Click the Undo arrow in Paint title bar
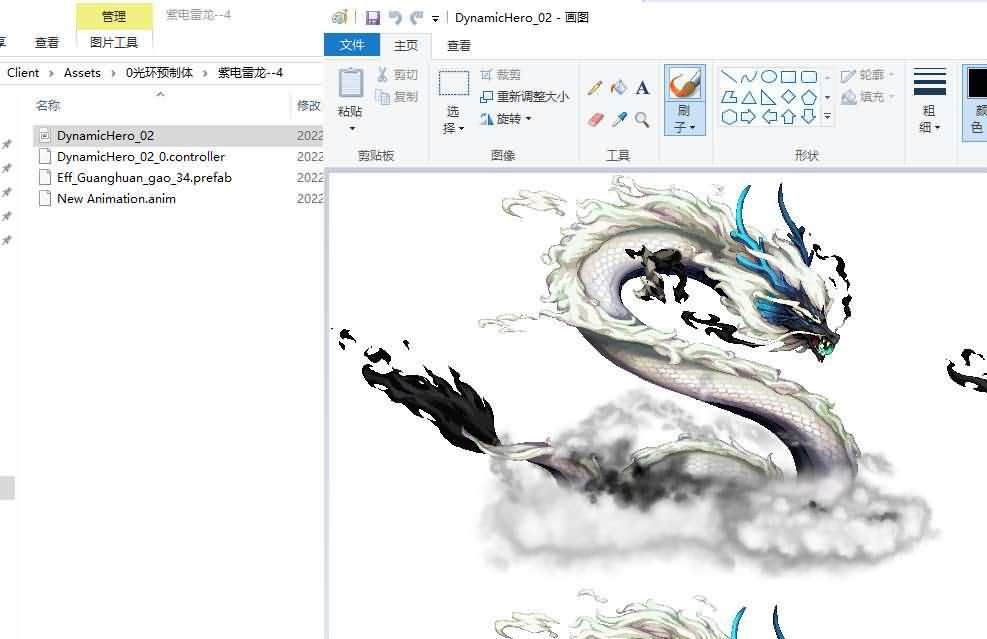This screenshot has width=987, height=639. [395, 18]
